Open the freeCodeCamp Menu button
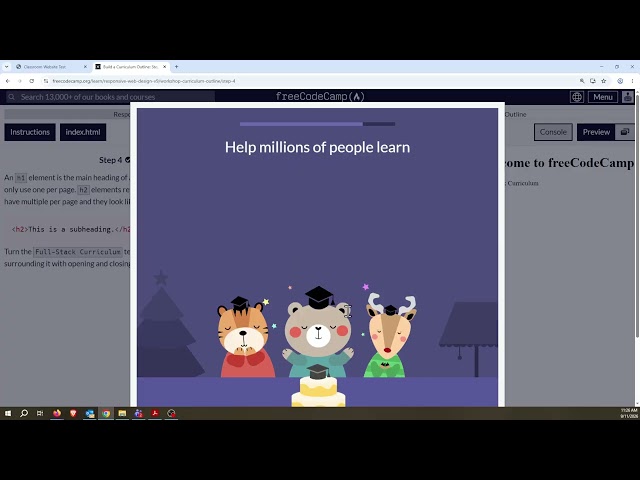The image size is (640, 480). point(603,97)
